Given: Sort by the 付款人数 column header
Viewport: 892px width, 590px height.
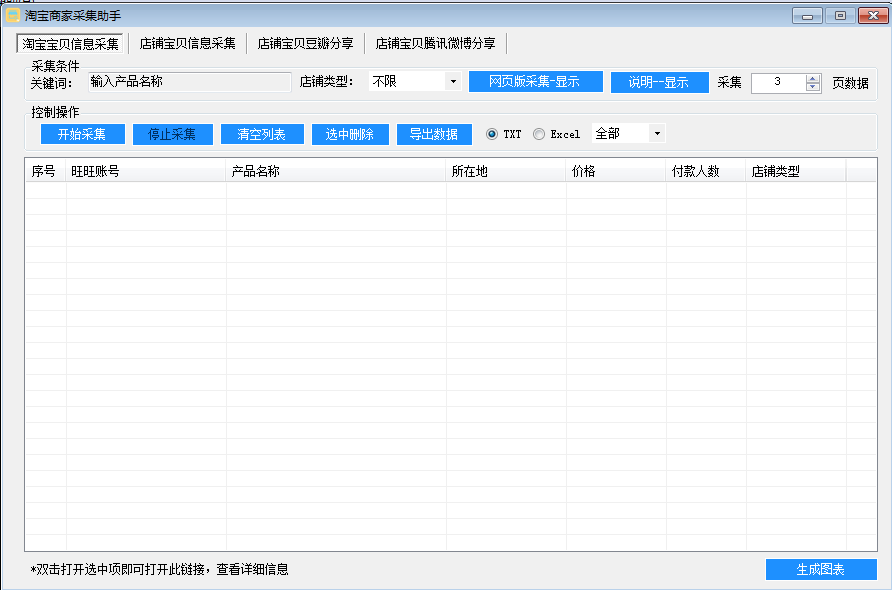Looking at the screenshot, I should coord(706,171).
